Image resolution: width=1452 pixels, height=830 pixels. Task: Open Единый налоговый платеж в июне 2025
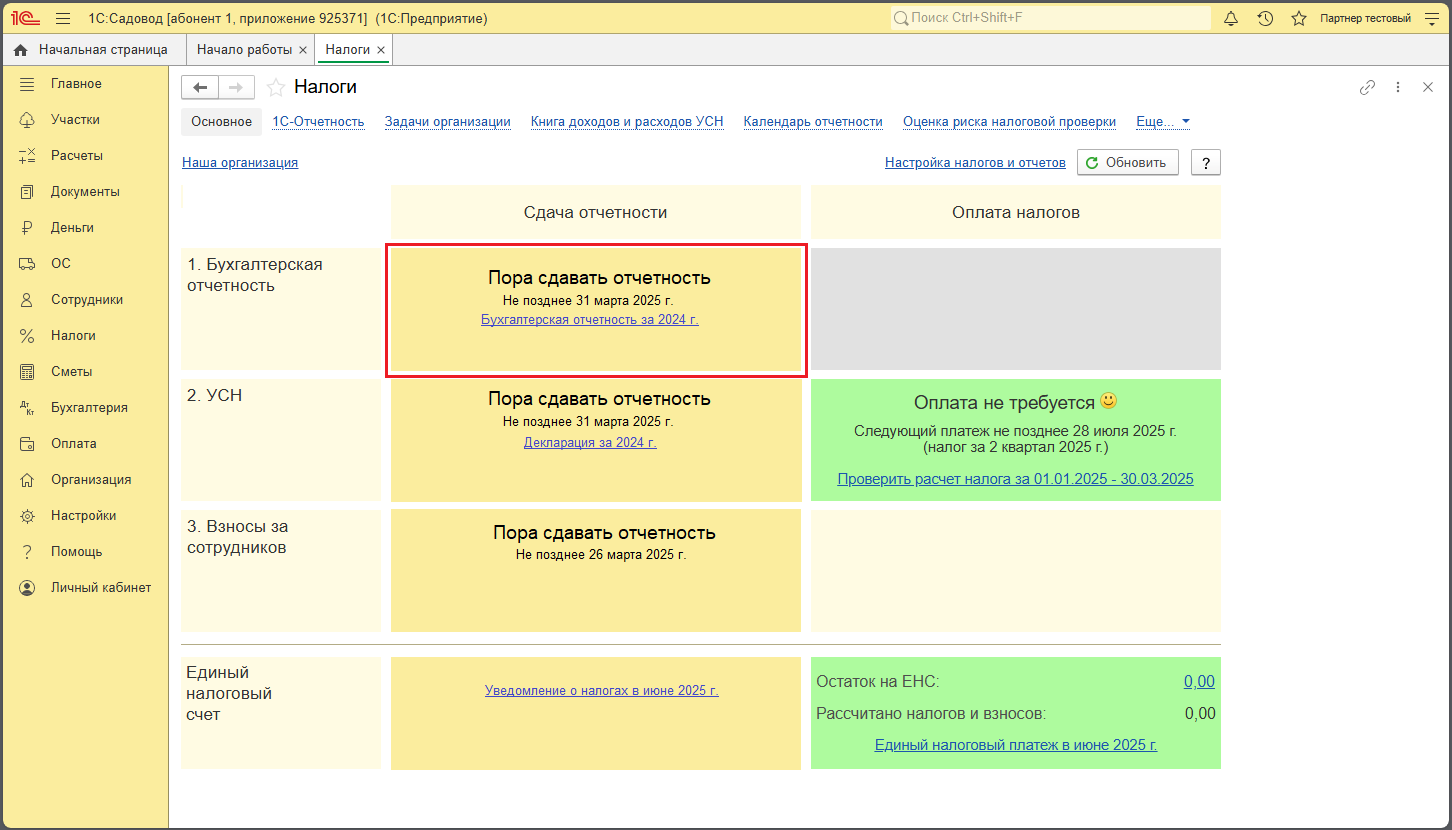coord(1016,745)
